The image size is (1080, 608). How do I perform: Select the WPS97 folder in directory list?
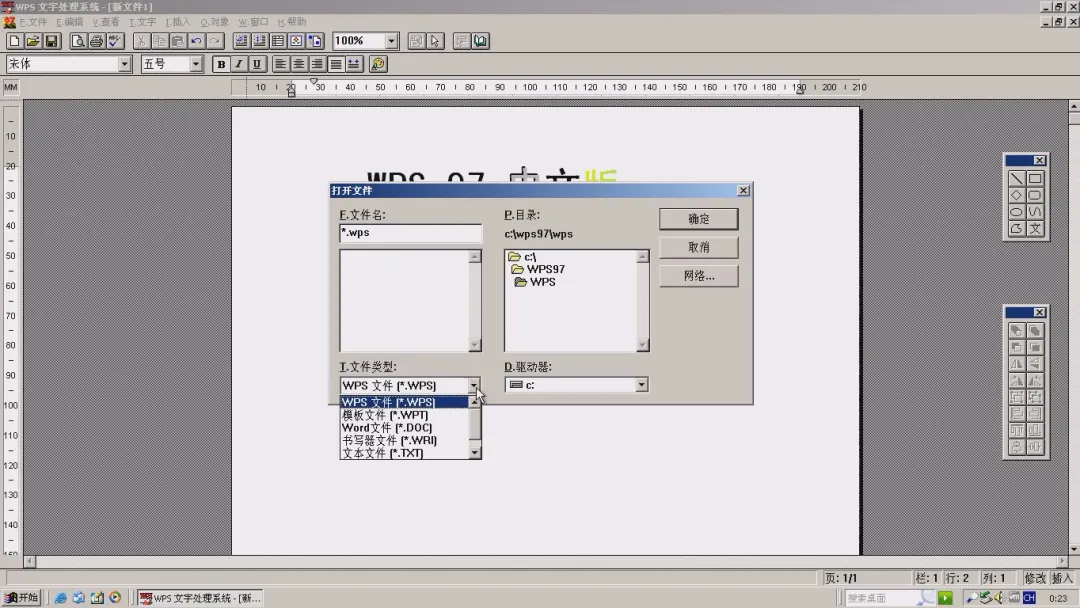[x=538, y=269]
